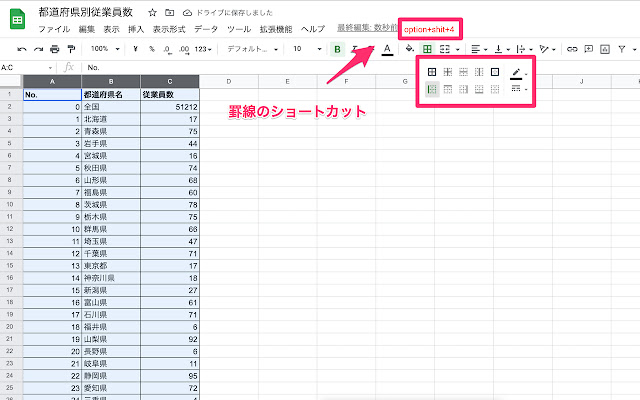Screen dimensions: 640x400
Task: Open the 挿入 menu
Action: [136, 29]
